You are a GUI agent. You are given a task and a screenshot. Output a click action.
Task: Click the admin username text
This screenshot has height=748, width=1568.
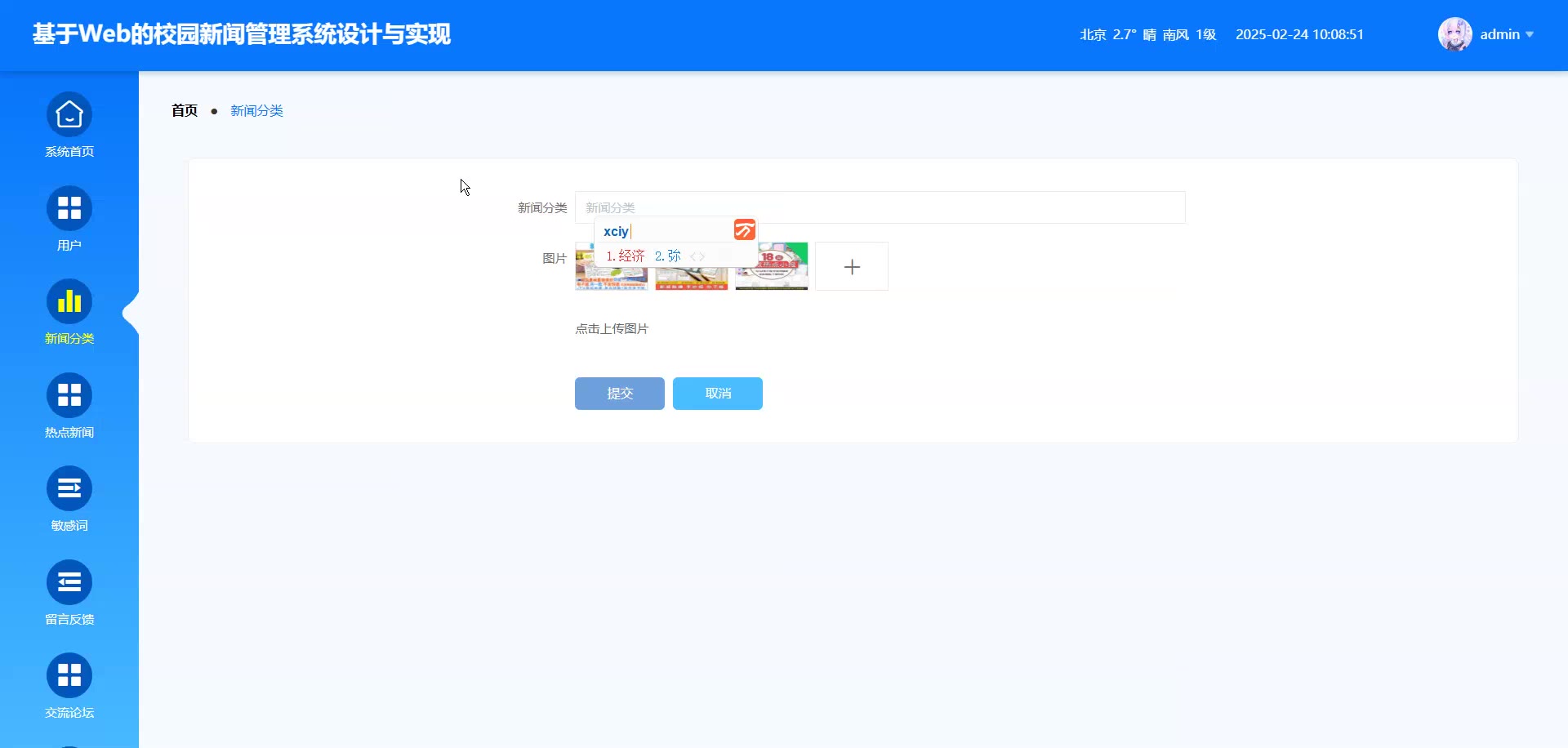click(1499, 35)
